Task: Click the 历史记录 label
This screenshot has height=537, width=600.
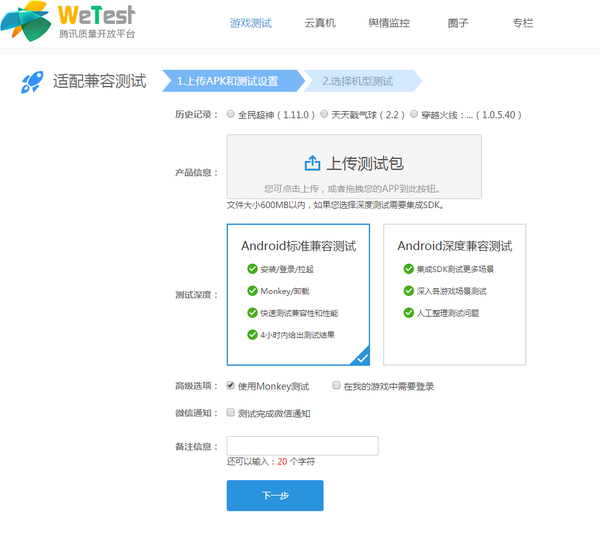Action: [196, 114]
